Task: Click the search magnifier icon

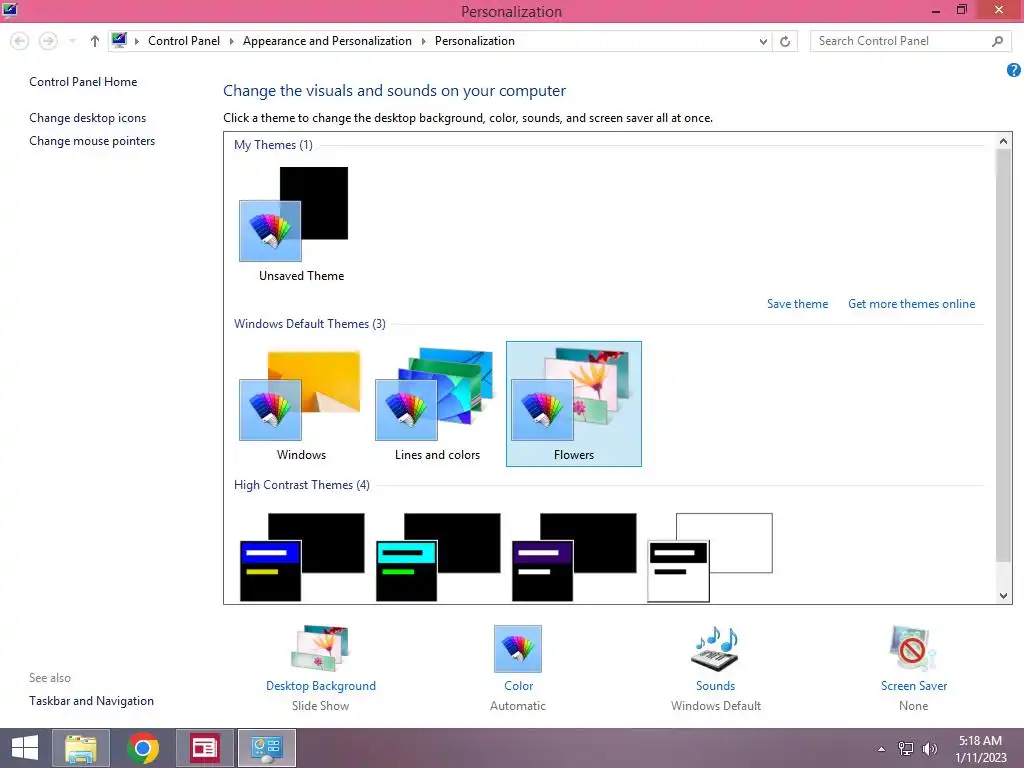Action: [x=997, y=41]
